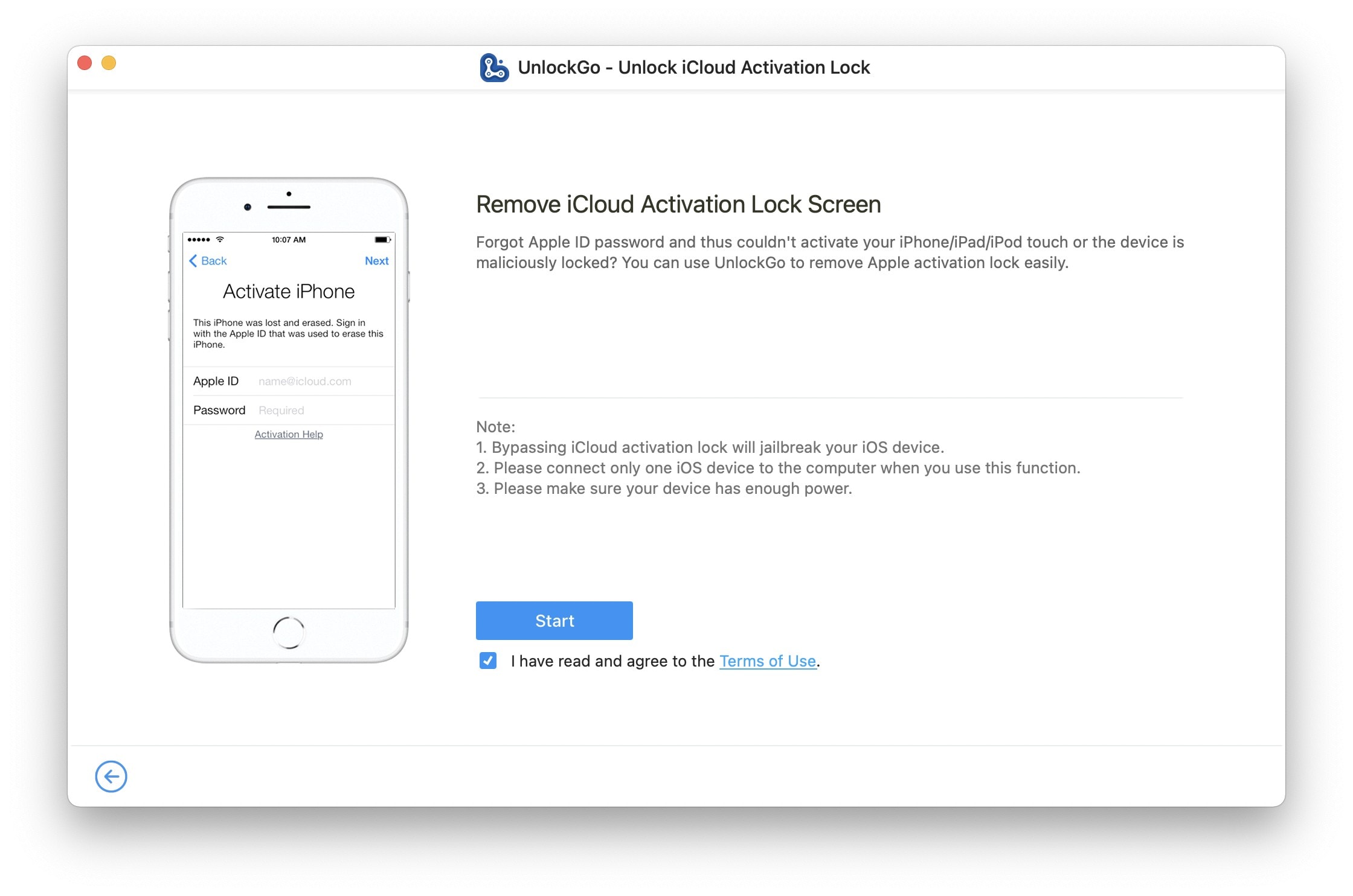This screenshot has width=1353, height=896.
Task: Click the Remove iCloud Activation Lock Screen heading
Action: click(678, 205)
